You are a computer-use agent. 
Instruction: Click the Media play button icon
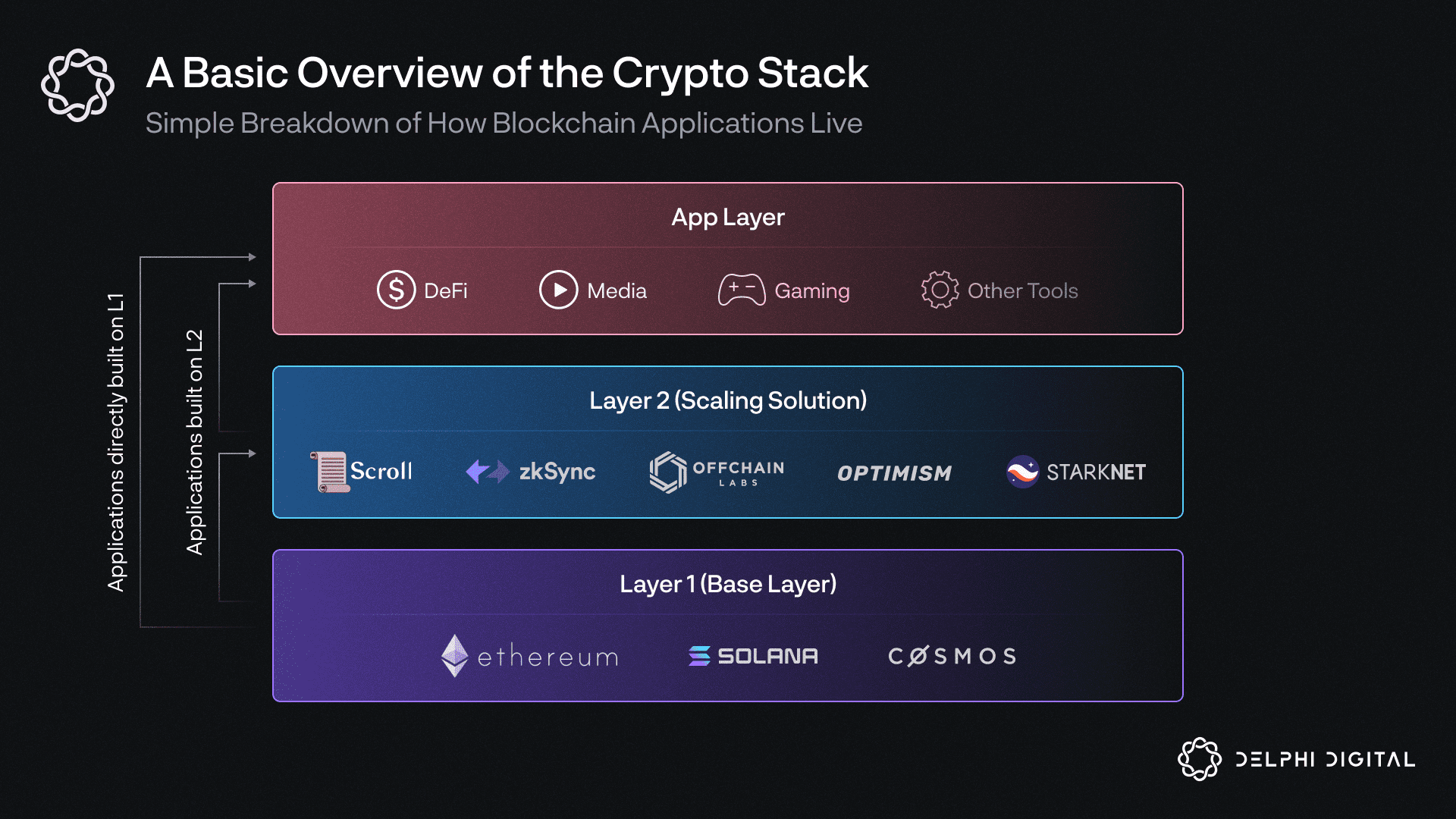557,291
